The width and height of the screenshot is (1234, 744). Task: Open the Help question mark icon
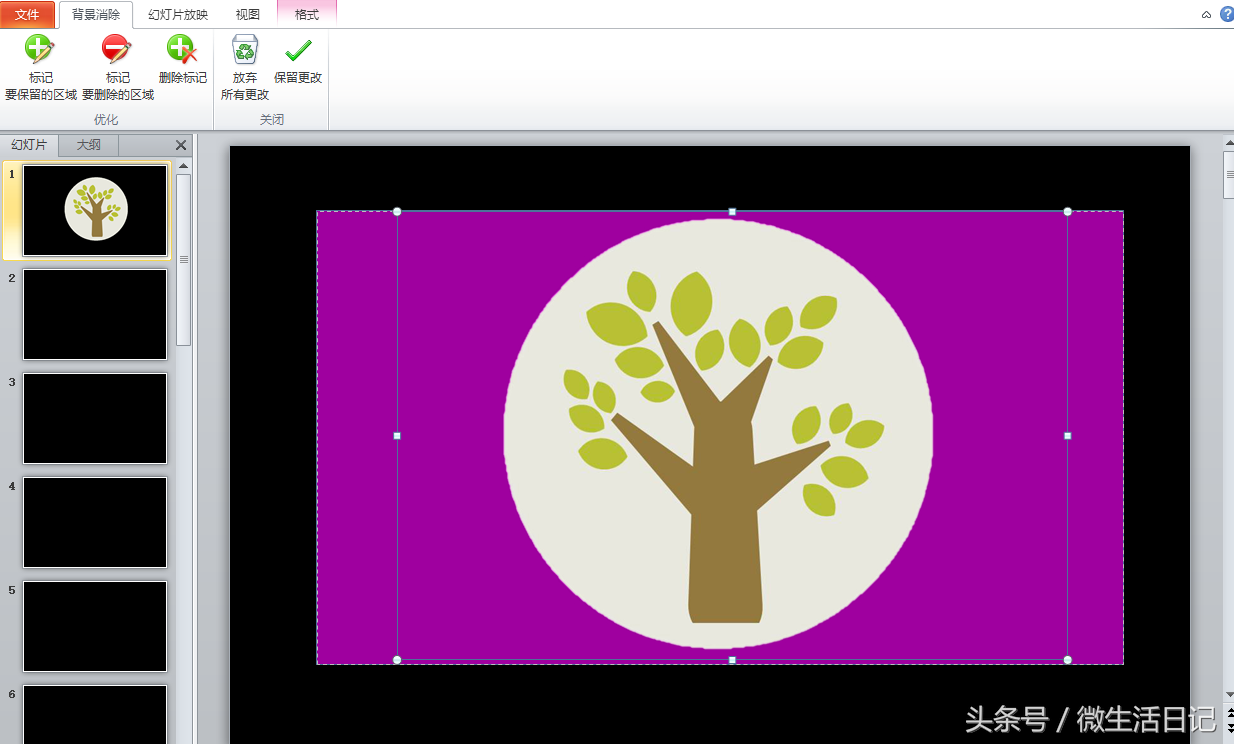click(1227, 14)
